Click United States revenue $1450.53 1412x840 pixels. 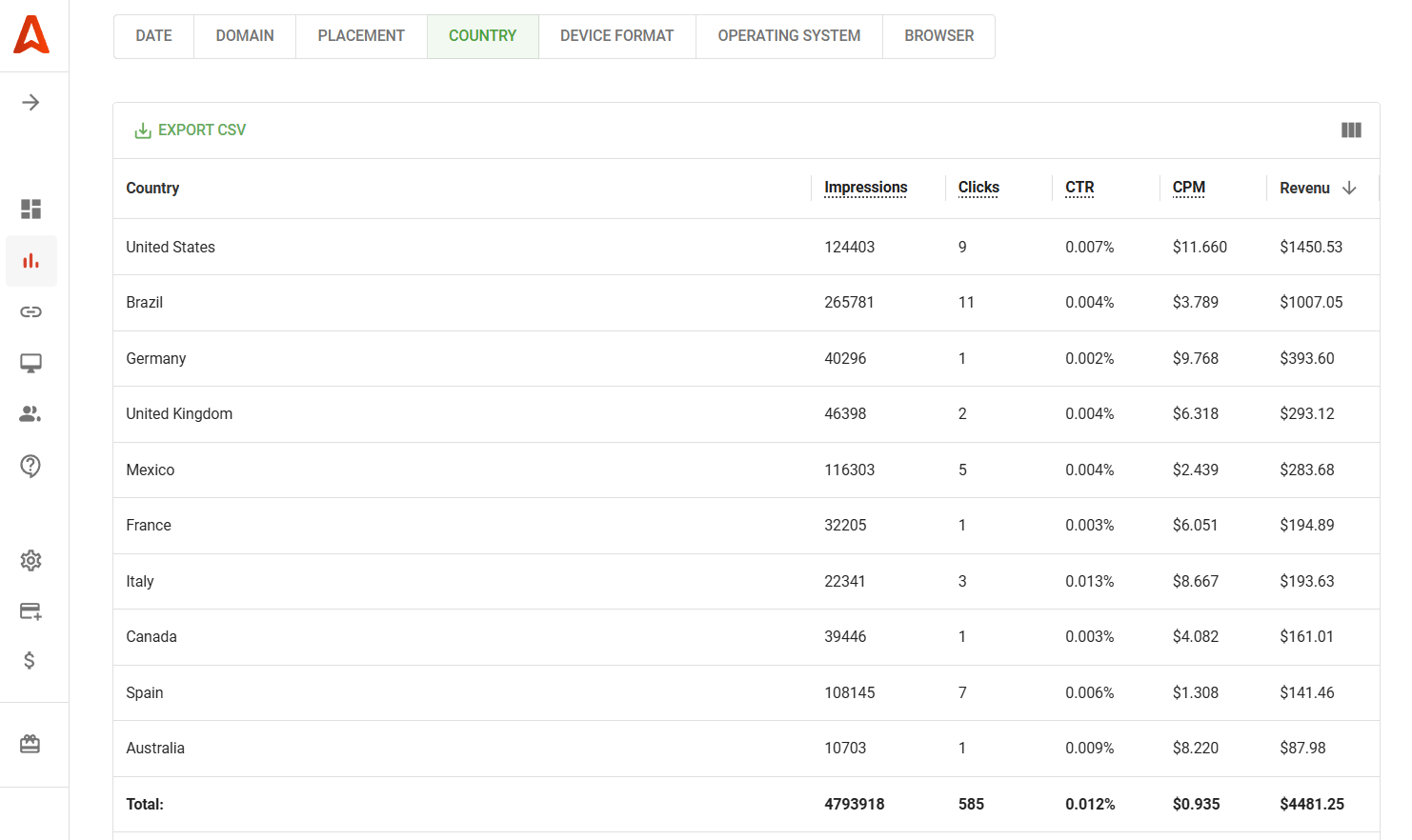[1311, 247]
